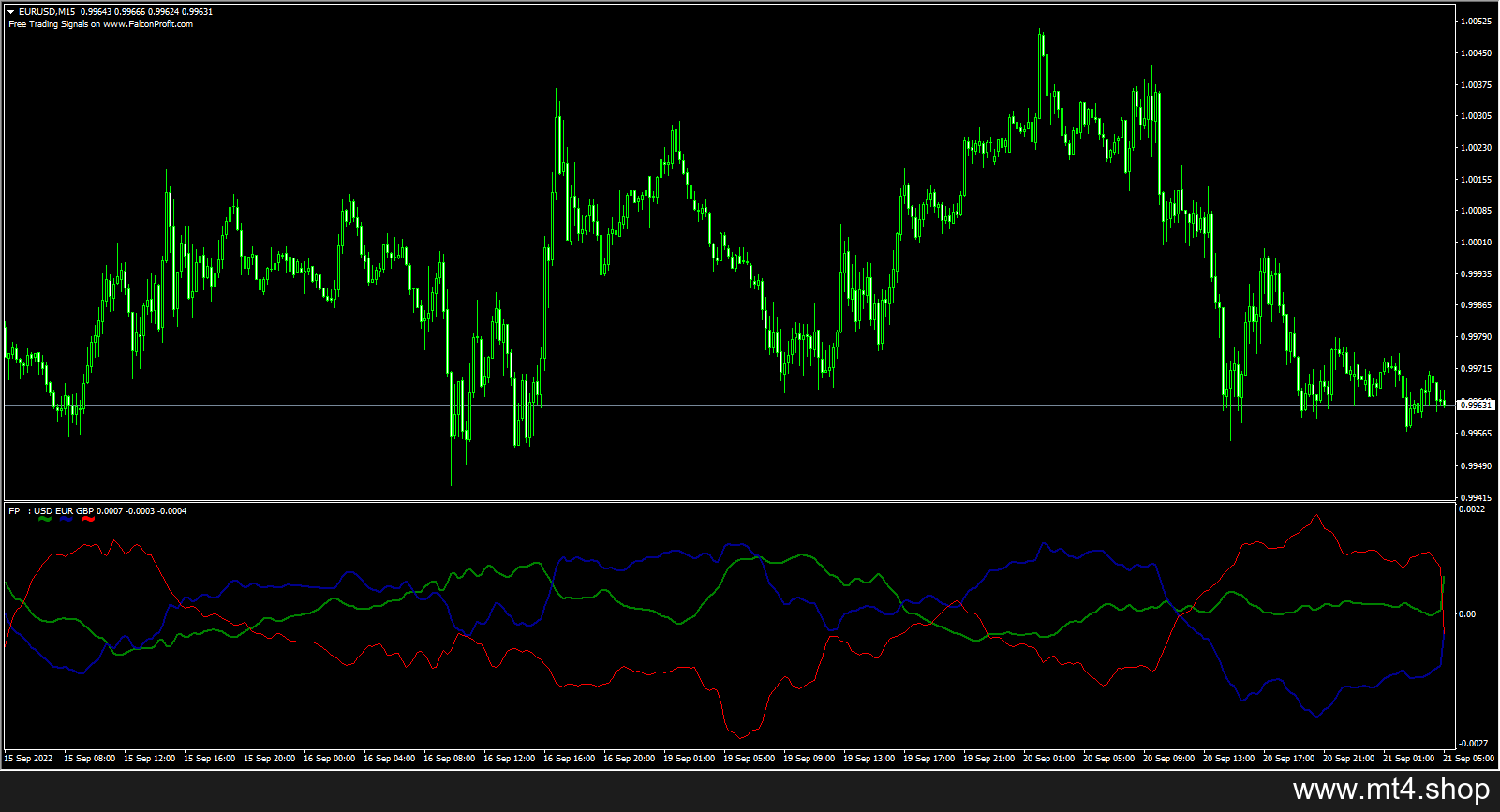Click the red GBP legend line marker
Viewport: 1500px width, 812px height.
coord(88,519)
